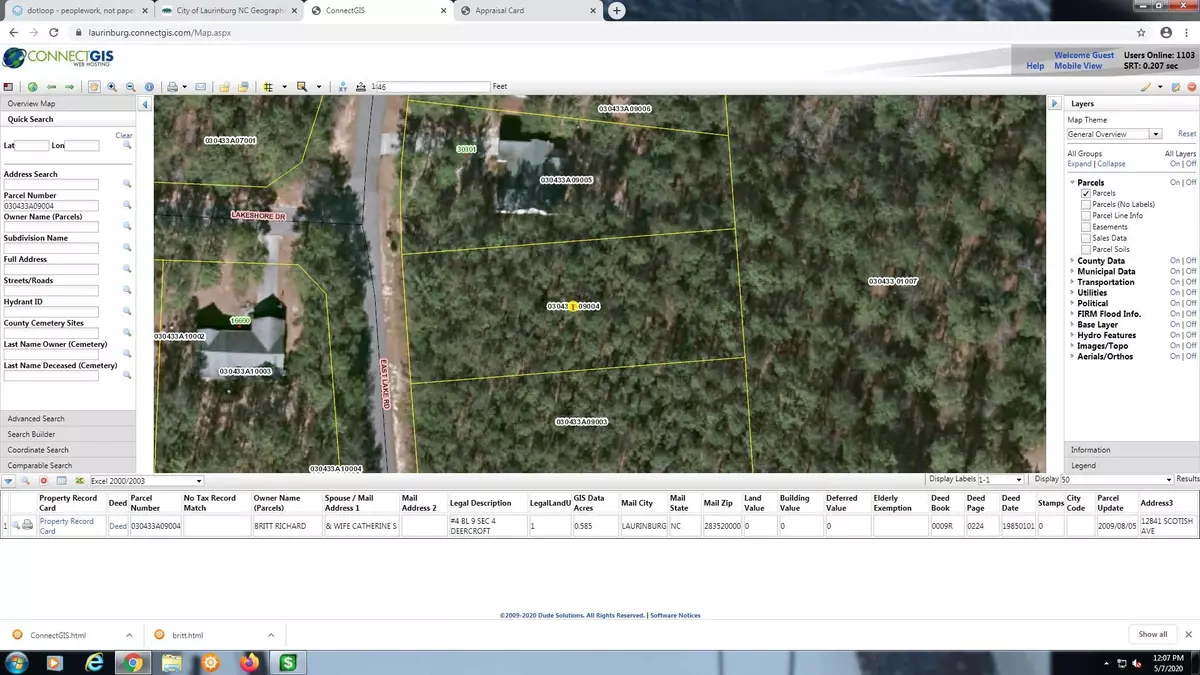The image size is (1200, 675).
Task: Expand the County Data layer group
Action: pos(1072,261)
